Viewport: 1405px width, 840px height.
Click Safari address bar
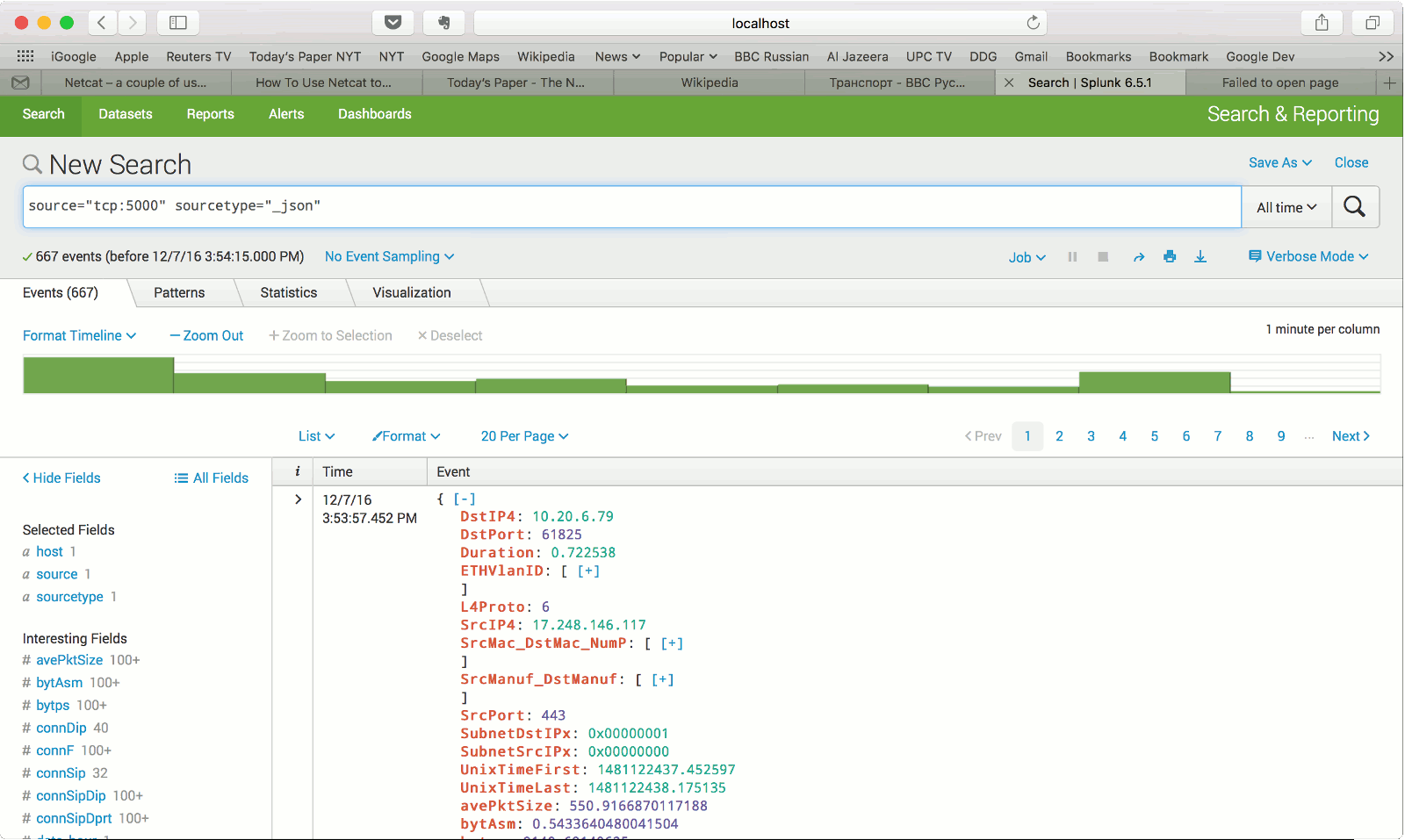pos(760,23)
